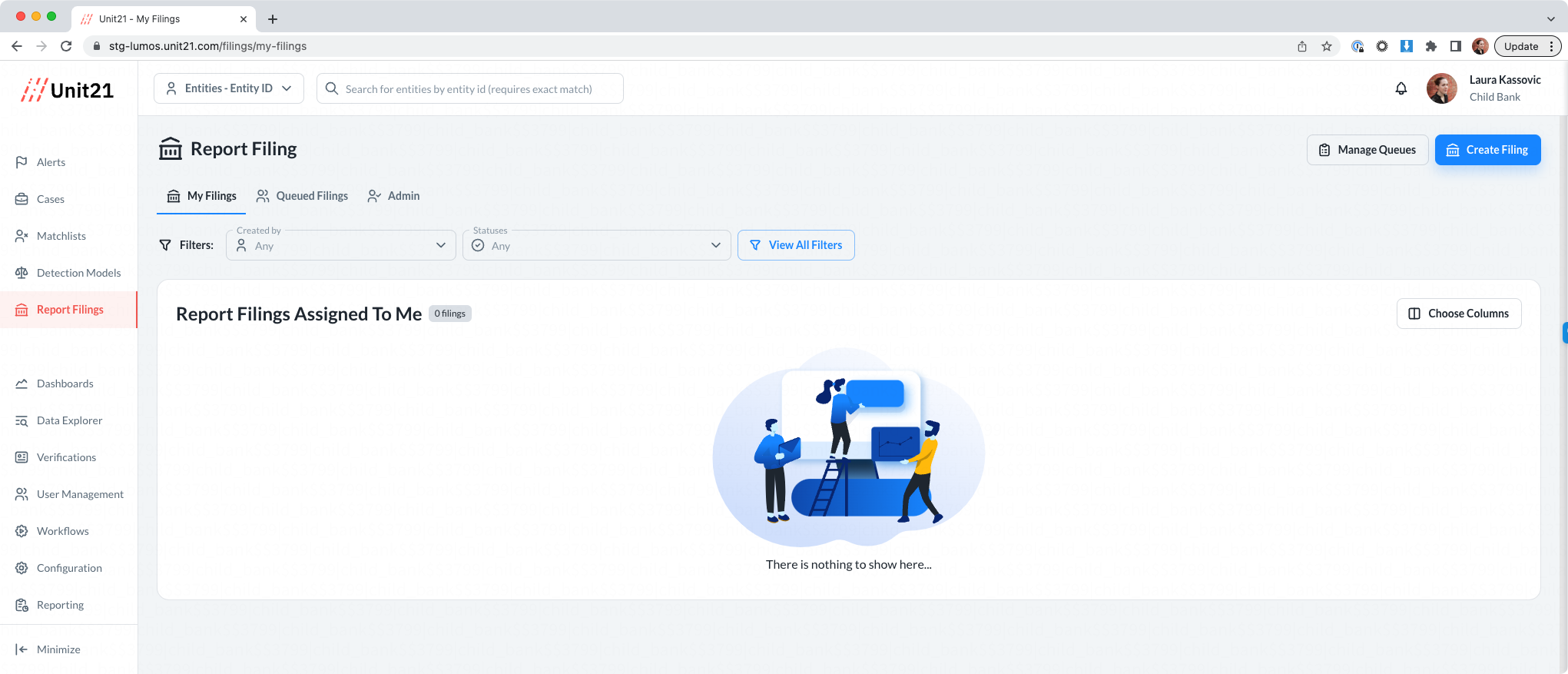1568x674 pixels.
Task: Switch to My Filings tab
Action: click(202, 196)
